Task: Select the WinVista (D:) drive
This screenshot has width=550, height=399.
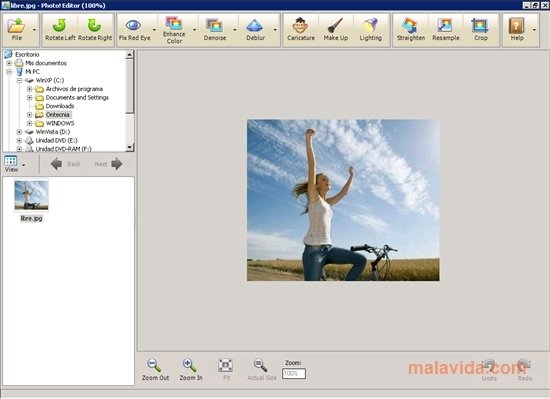Action: point(53,132)
